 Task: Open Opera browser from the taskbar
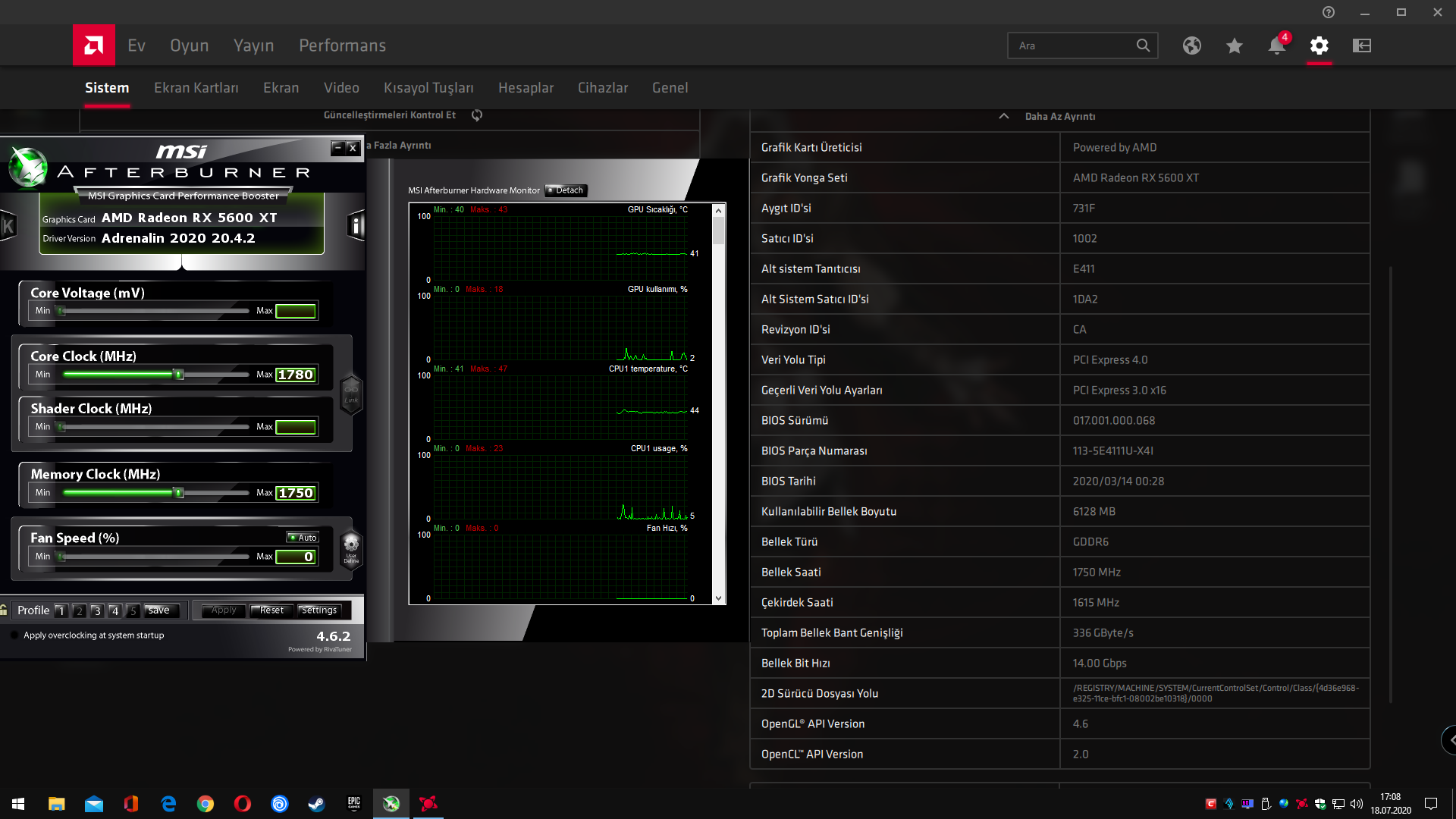pos(243,804)
